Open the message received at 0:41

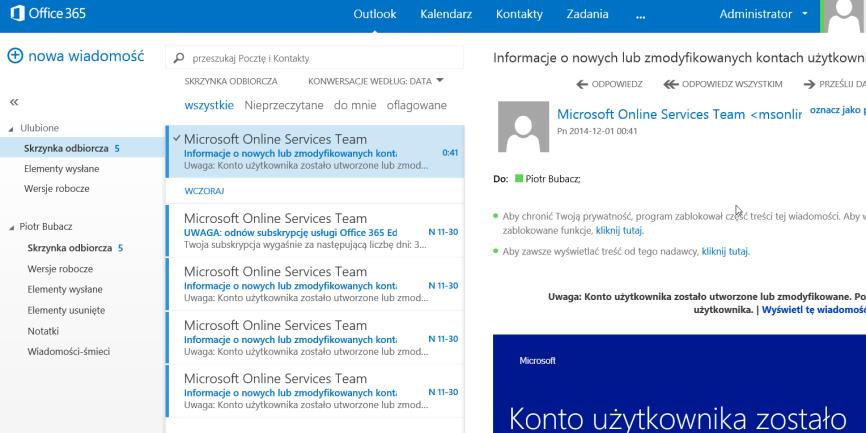[315, 151]
